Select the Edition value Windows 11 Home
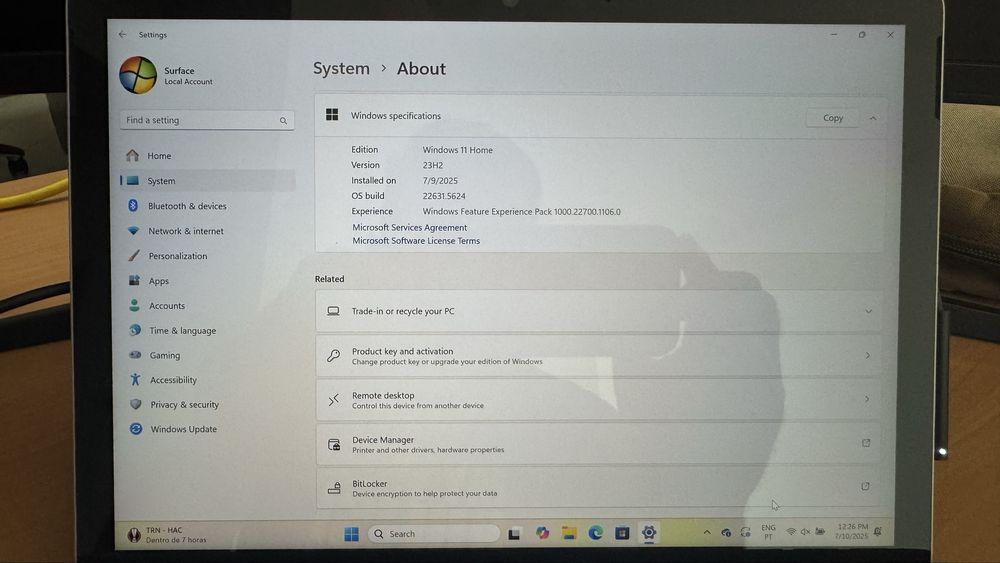The image size is (1000, 563). tap(457, 150)
